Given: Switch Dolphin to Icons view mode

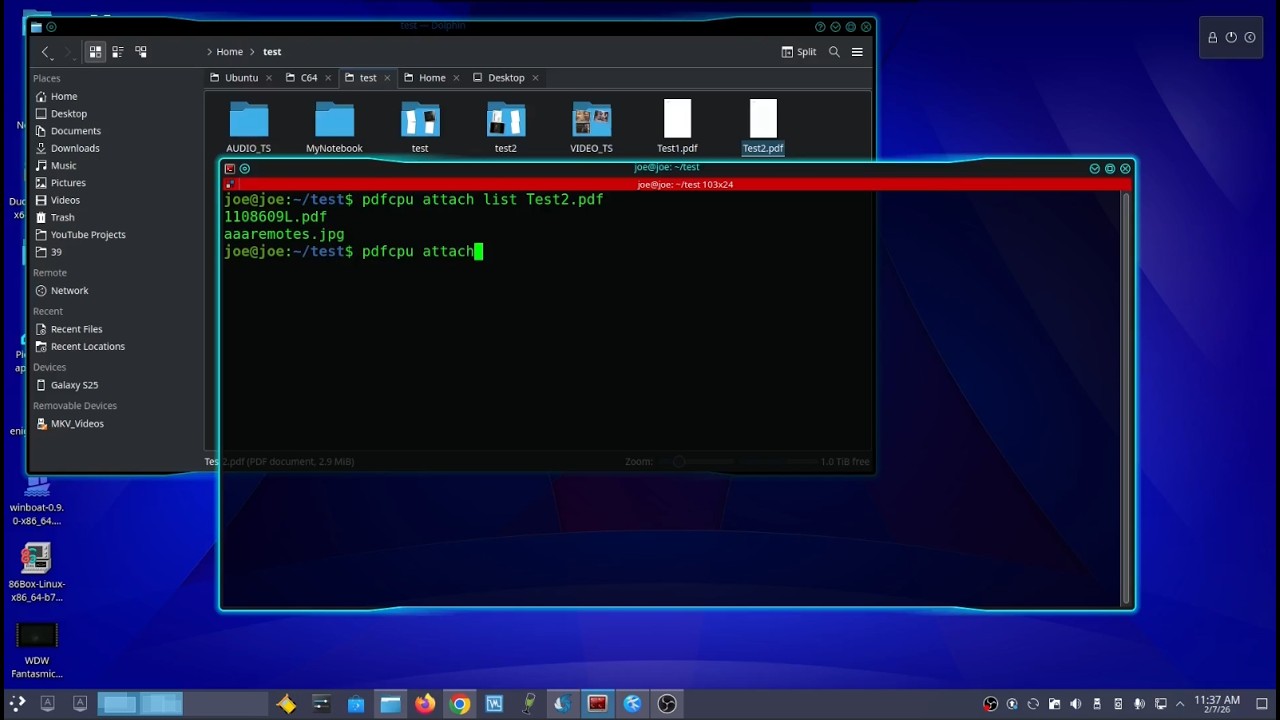Looking at the screenshot, I should click(x=95, y=52).
